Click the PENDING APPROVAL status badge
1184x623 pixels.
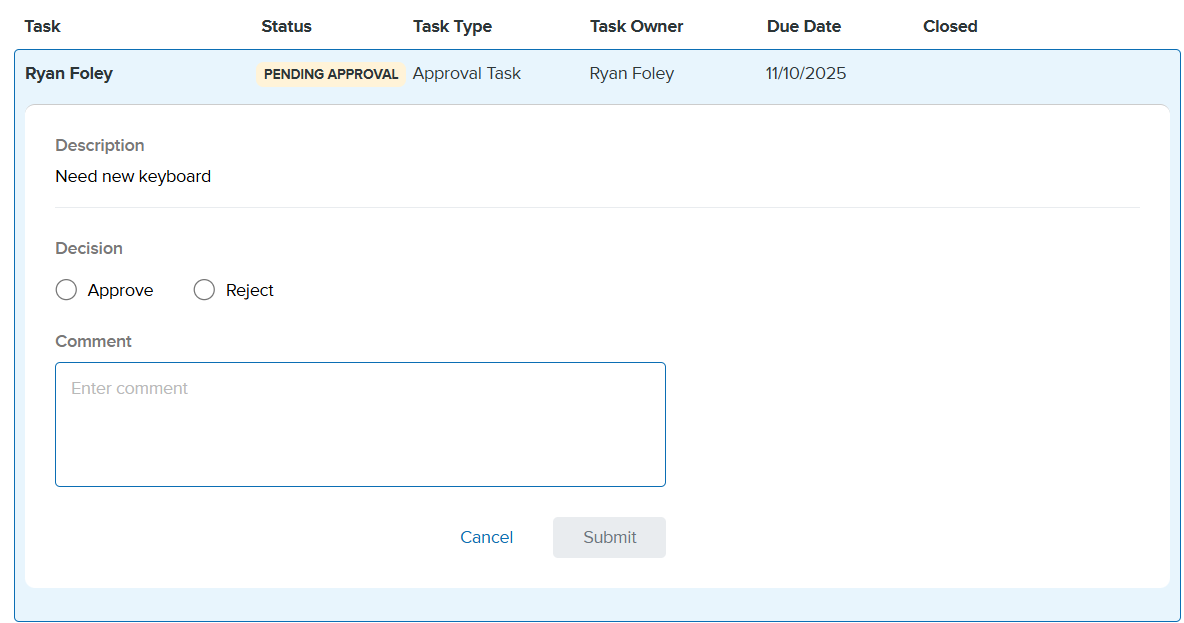[331, 74]
